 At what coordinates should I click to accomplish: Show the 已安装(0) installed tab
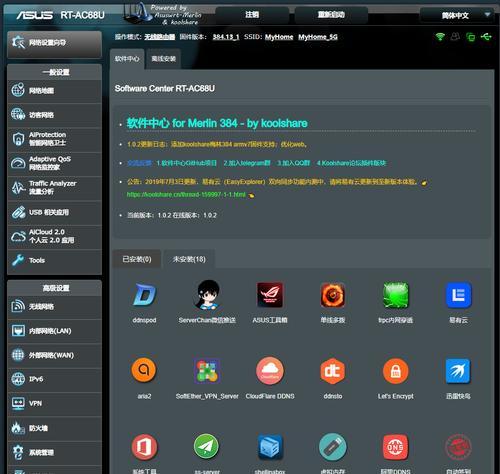coord(137,259)
